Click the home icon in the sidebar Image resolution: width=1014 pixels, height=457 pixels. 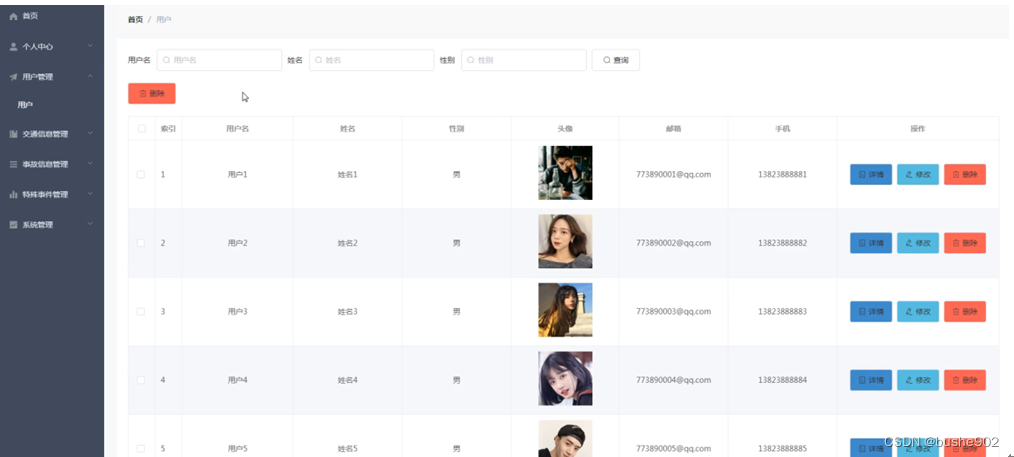(13, 16)
